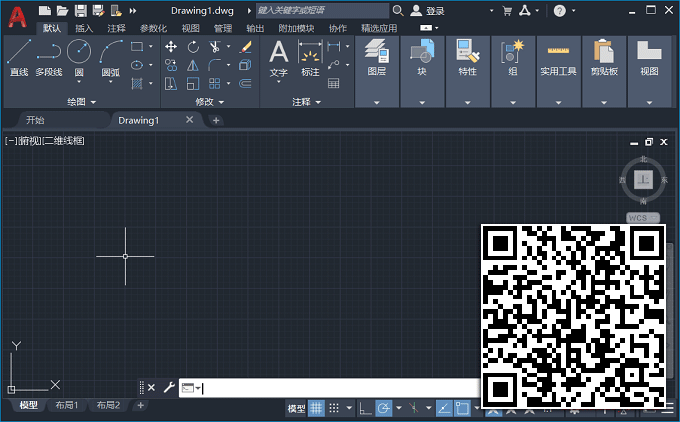Click the Leader annotation icon

pos(333,65)
